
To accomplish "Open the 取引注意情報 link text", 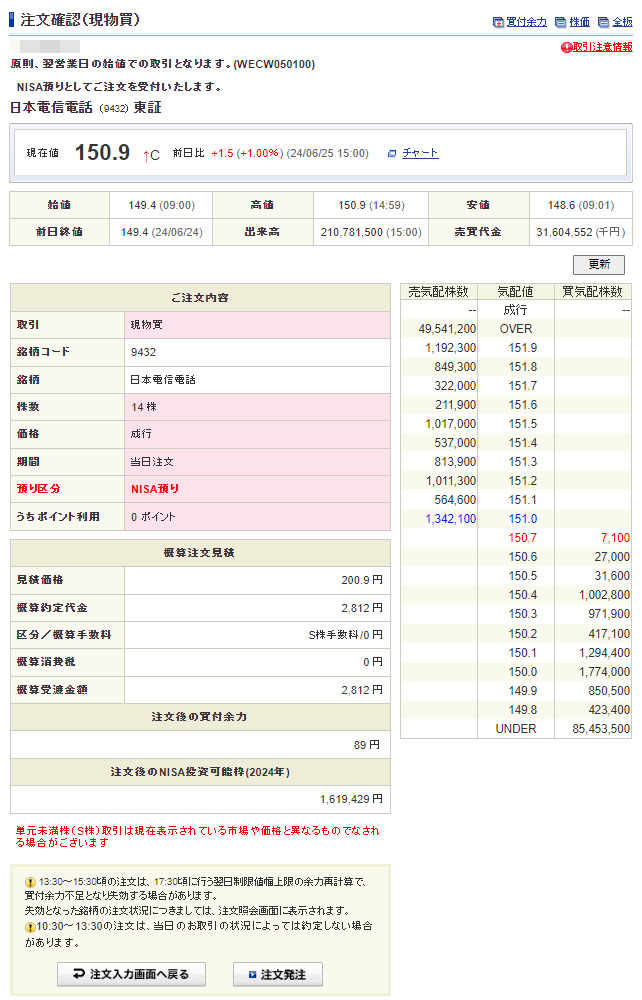I will tap(602, 47).
